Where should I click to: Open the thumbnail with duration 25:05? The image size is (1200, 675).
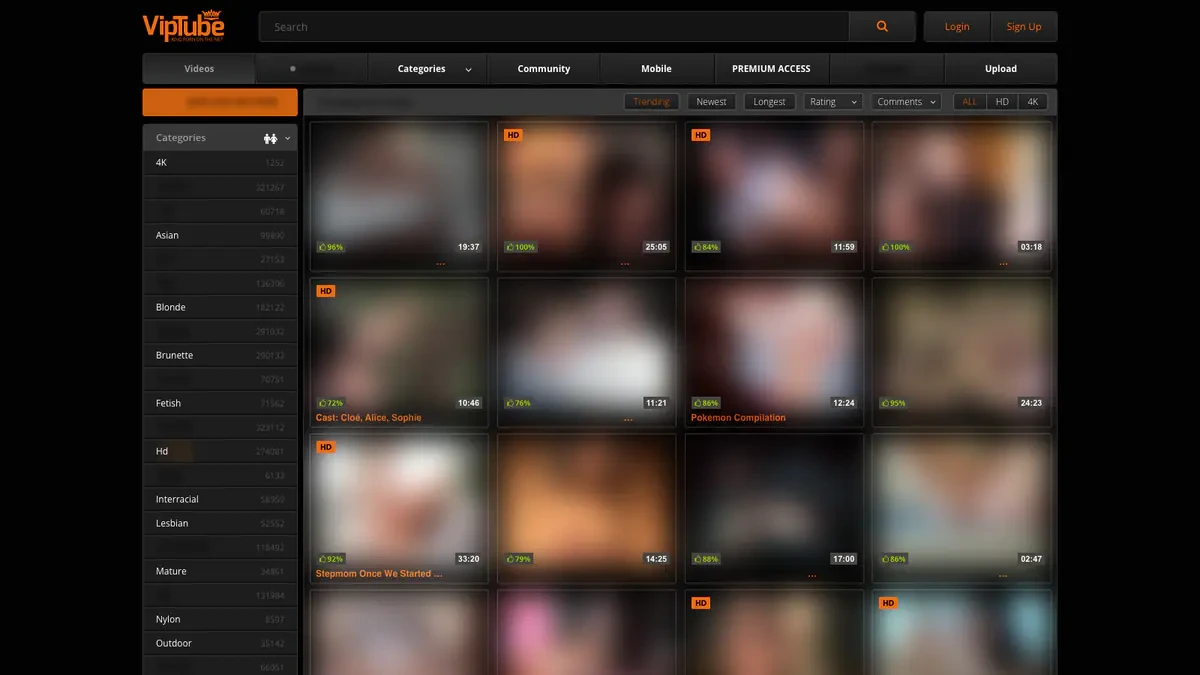coord(587,190)
